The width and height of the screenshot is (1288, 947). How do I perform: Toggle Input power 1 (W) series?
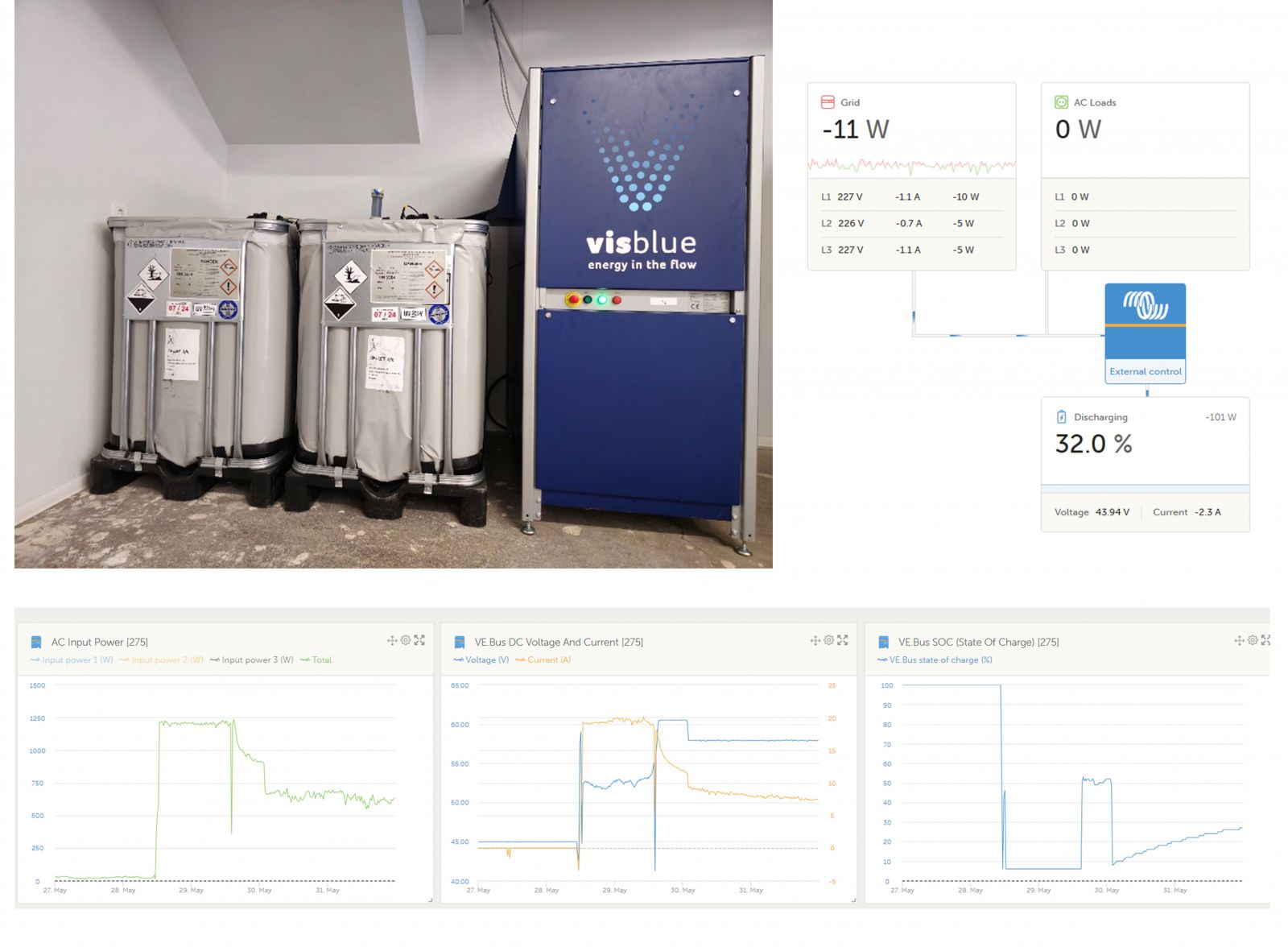[72, 660]
